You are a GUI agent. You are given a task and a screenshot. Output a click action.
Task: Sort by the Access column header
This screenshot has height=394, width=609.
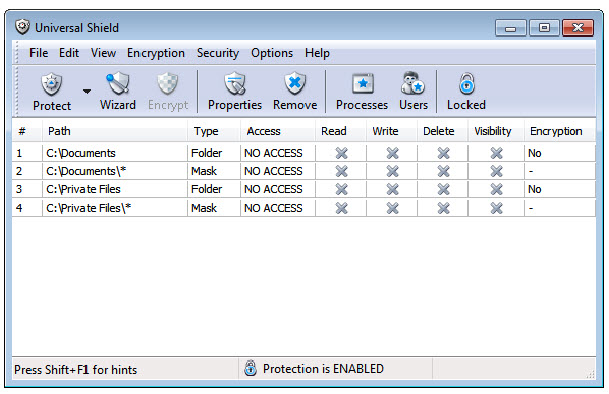[278, 131]
